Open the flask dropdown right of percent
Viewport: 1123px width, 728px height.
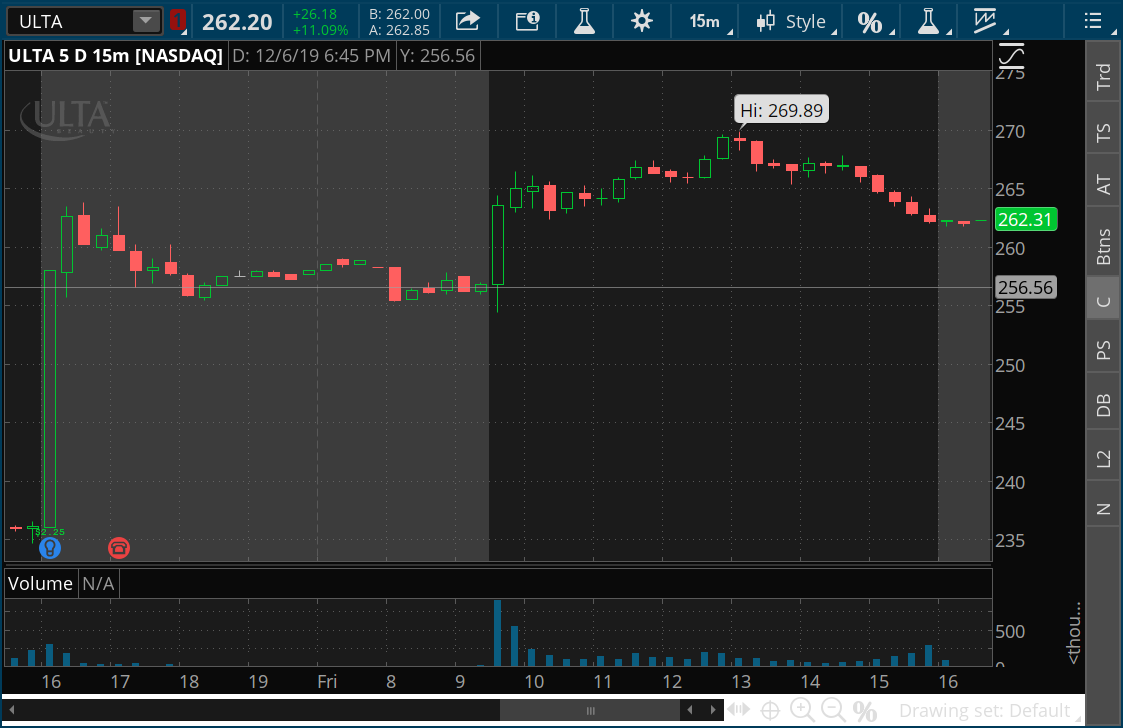[933, 21]
